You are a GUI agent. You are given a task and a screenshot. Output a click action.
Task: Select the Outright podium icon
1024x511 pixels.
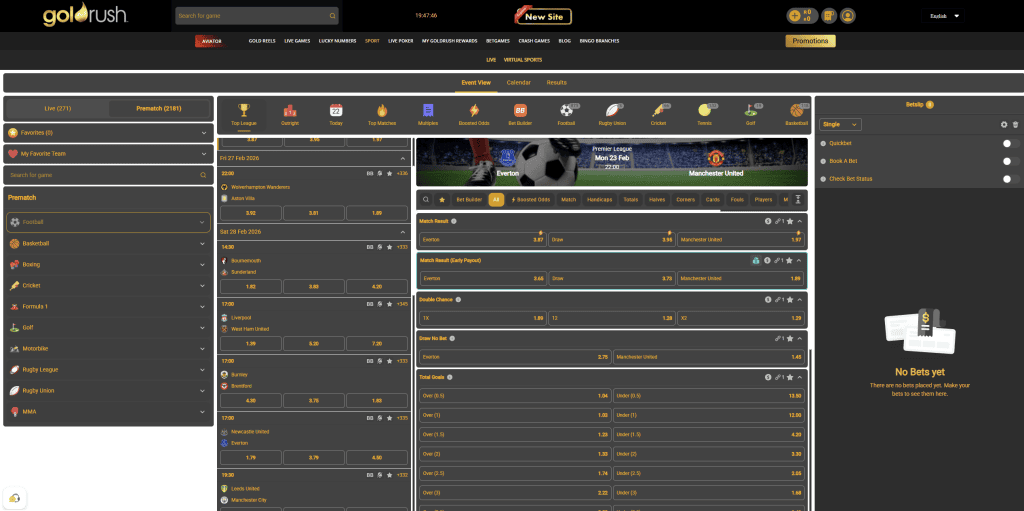point(290,110)
